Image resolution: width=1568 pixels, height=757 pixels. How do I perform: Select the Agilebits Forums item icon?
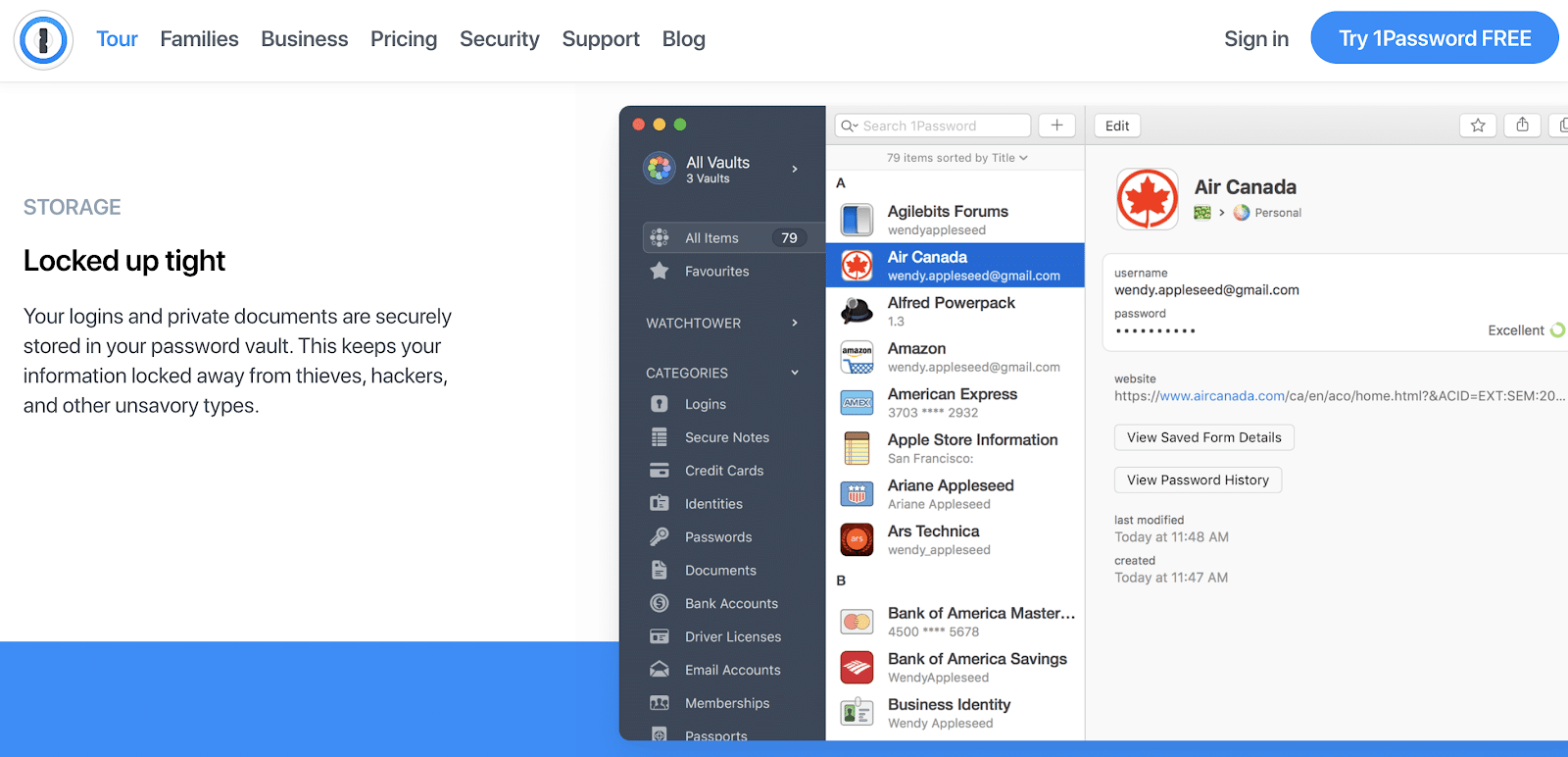pyautogui.click(x=857, y=220)
